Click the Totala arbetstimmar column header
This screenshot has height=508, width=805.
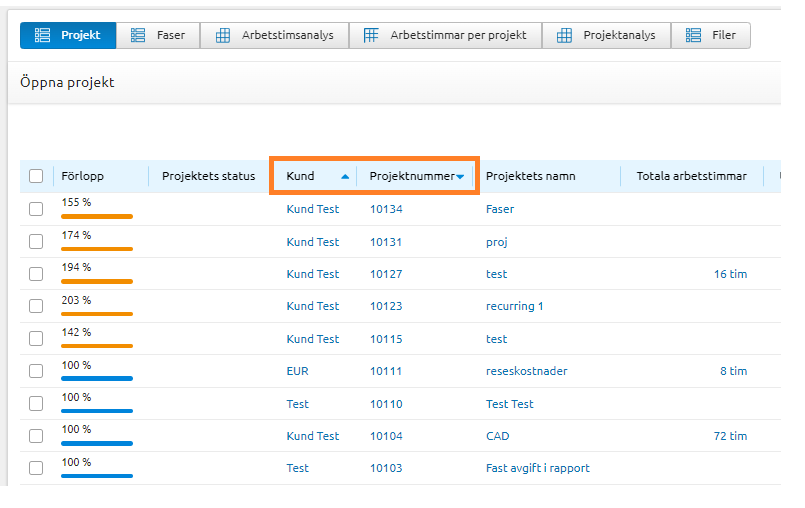[x=691, y=176]
